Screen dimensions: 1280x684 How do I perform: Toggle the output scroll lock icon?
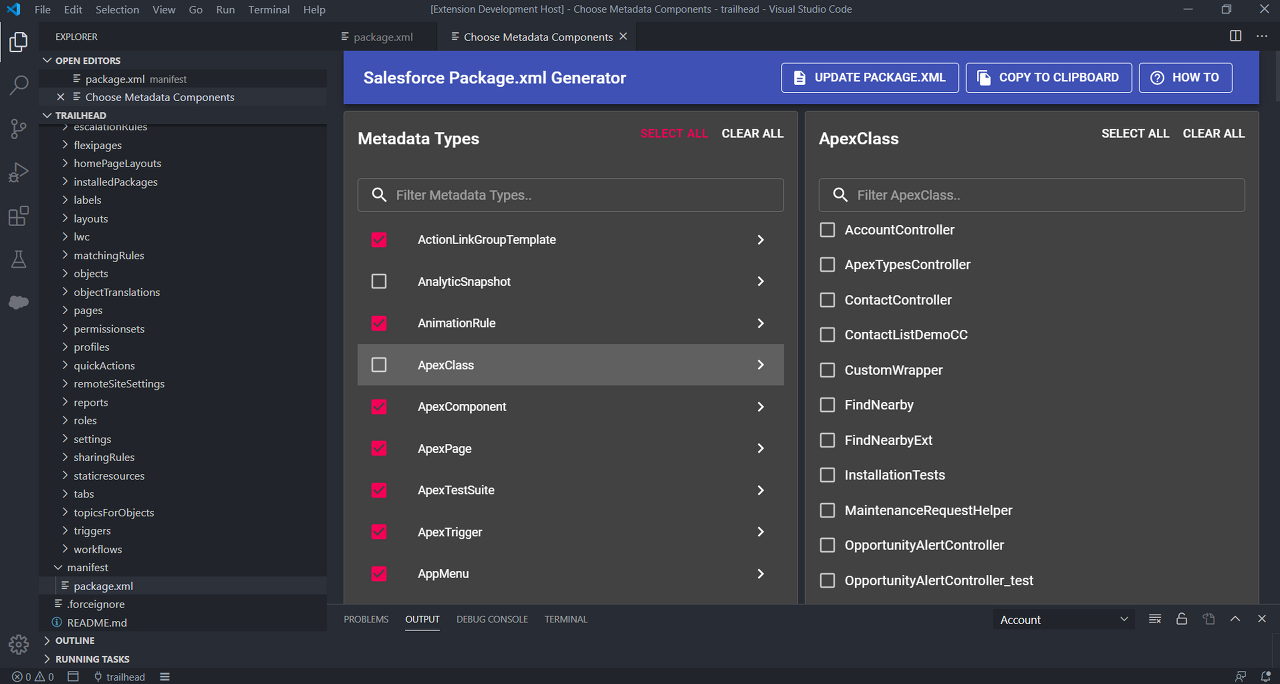coord(1181,619)
